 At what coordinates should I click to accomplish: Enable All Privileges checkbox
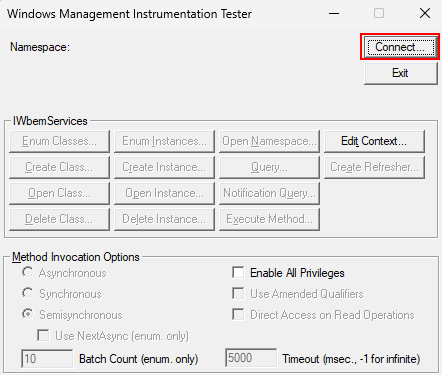(x=238, y=273)
